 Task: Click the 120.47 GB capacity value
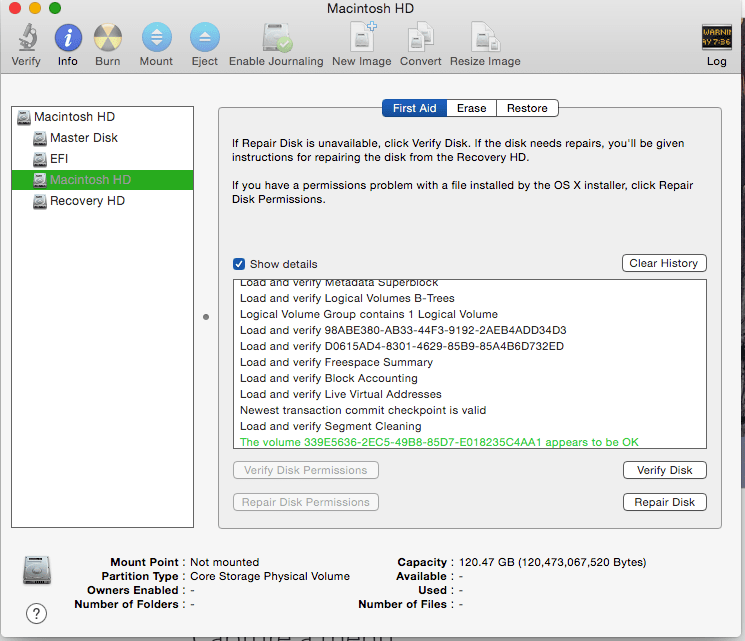click(x=553, y=562)
